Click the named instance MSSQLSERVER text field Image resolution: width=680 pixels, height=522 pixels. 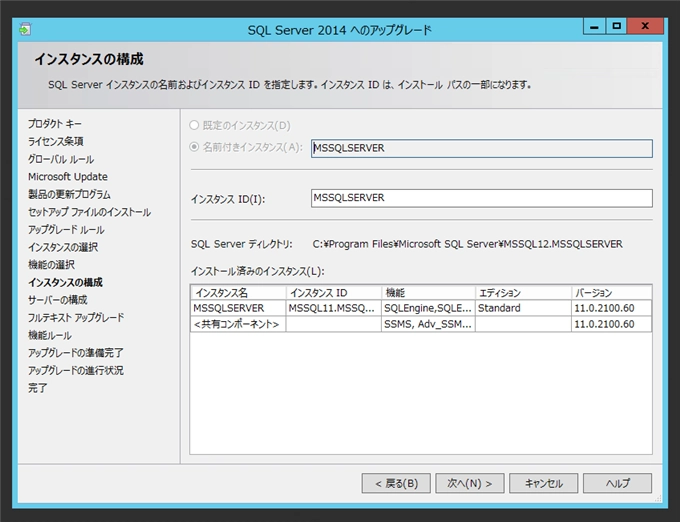481,148
